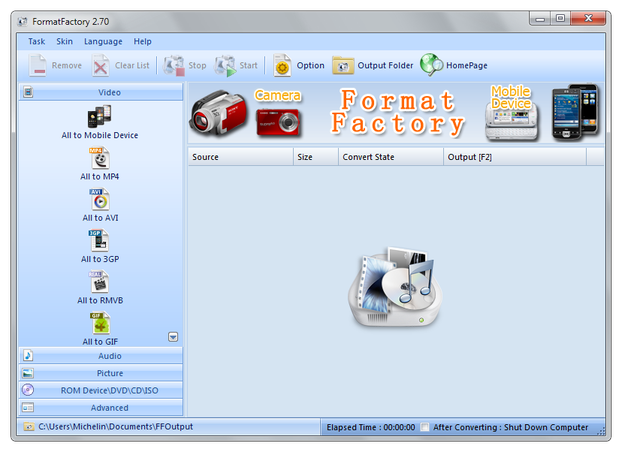Image resolution: width=625 pixels, height=455 pixels.
Task: Open the HomePage globe icon
Action: click(431, 65)
